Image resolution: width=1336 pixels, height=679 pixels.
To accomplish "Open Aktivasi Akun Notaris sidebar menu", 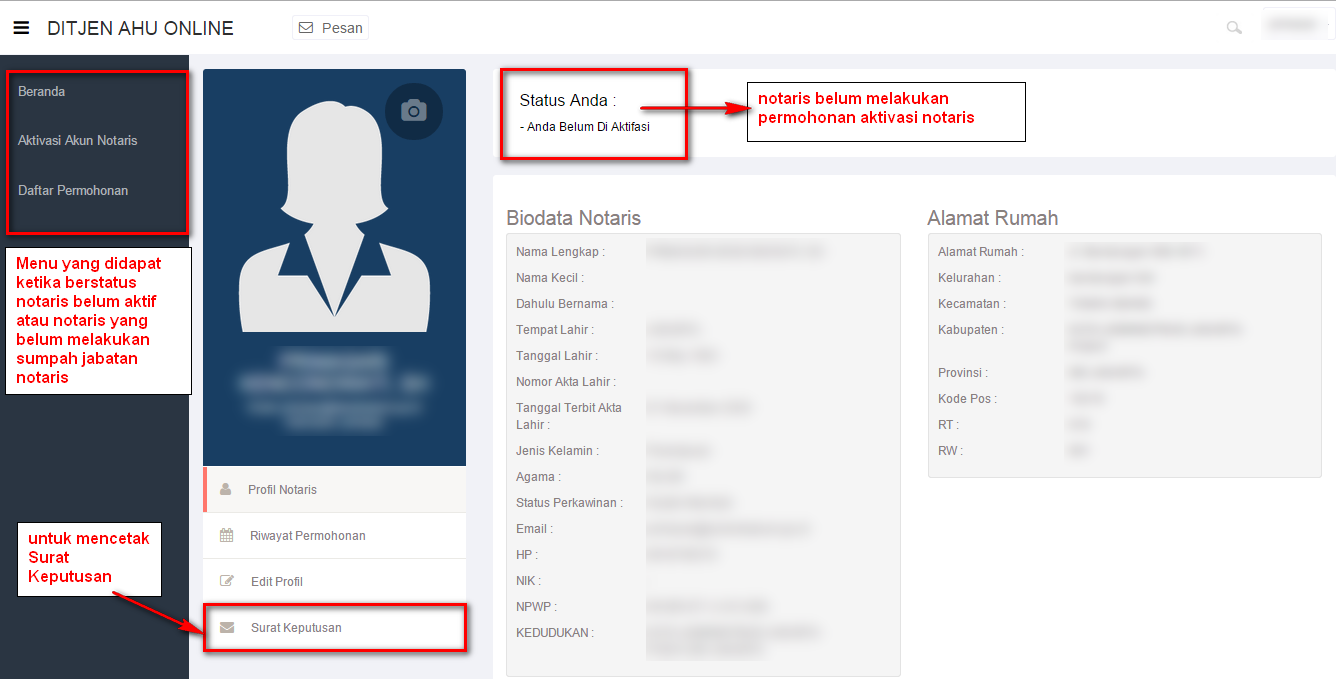I will coord(78,141).
